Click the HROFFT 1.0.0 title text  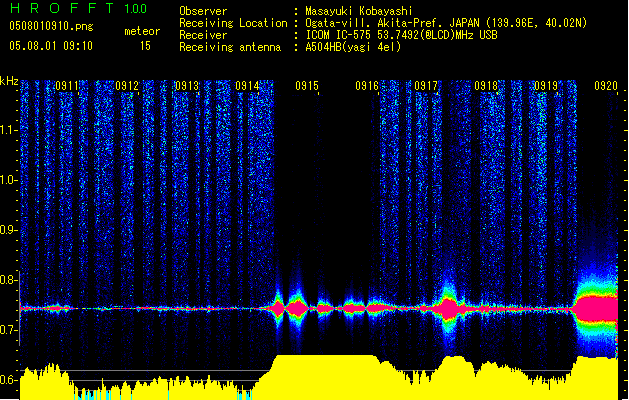click(x=79, y=8)
